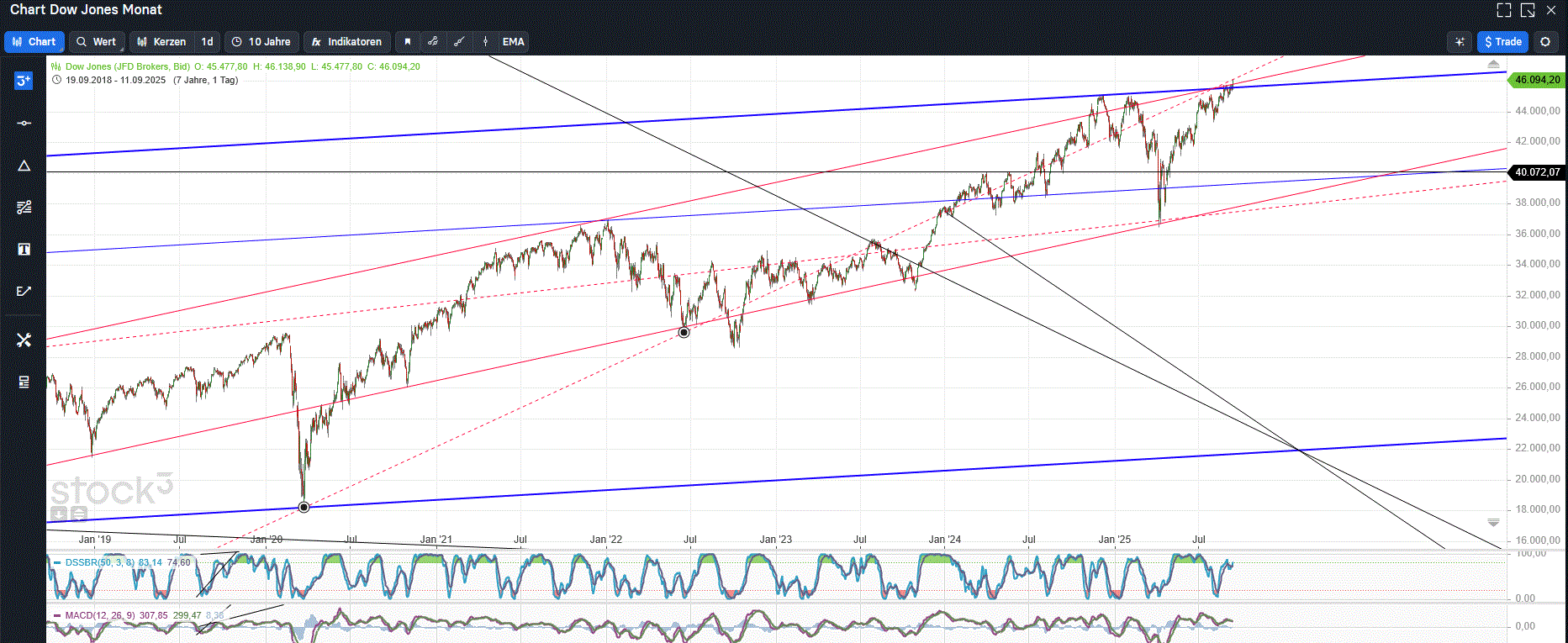Toggle the EMA overlay button
Image resolution: width=1568 pixels, height=643 pixels.
[x=513, y=42]
